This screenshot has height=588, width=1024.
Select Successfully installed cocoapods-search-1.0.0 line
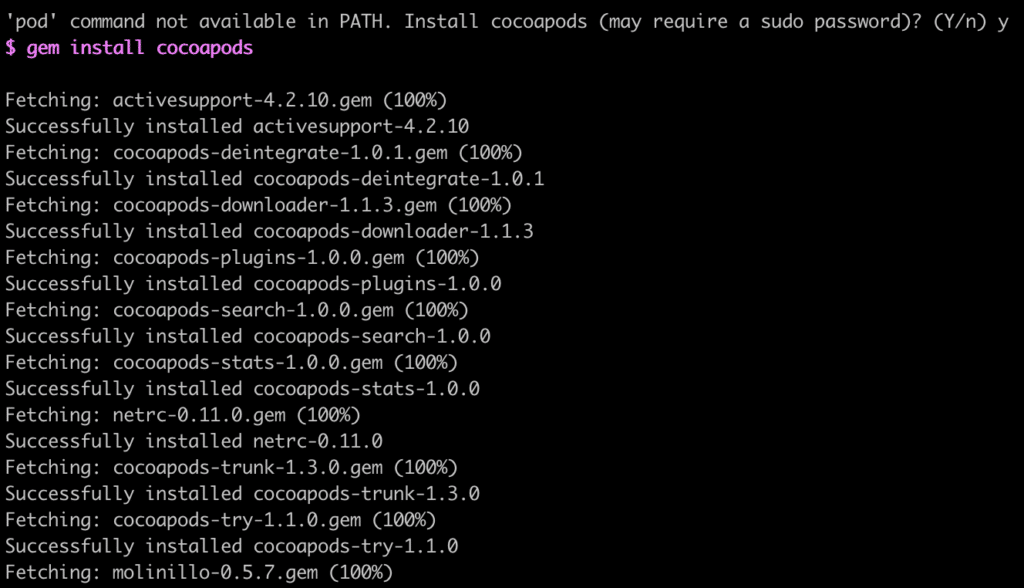point(248,336)
